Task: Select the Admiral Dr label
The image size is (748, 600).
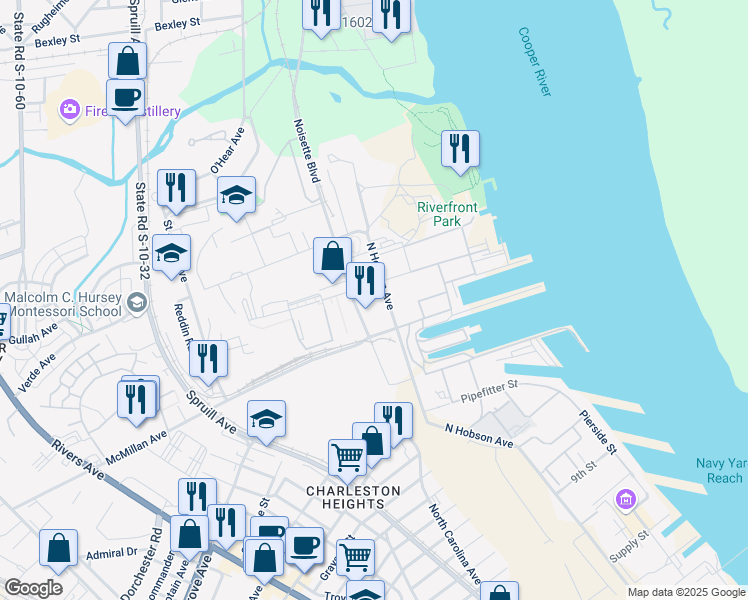Action: pyautogui.click(x=112, y=553)
